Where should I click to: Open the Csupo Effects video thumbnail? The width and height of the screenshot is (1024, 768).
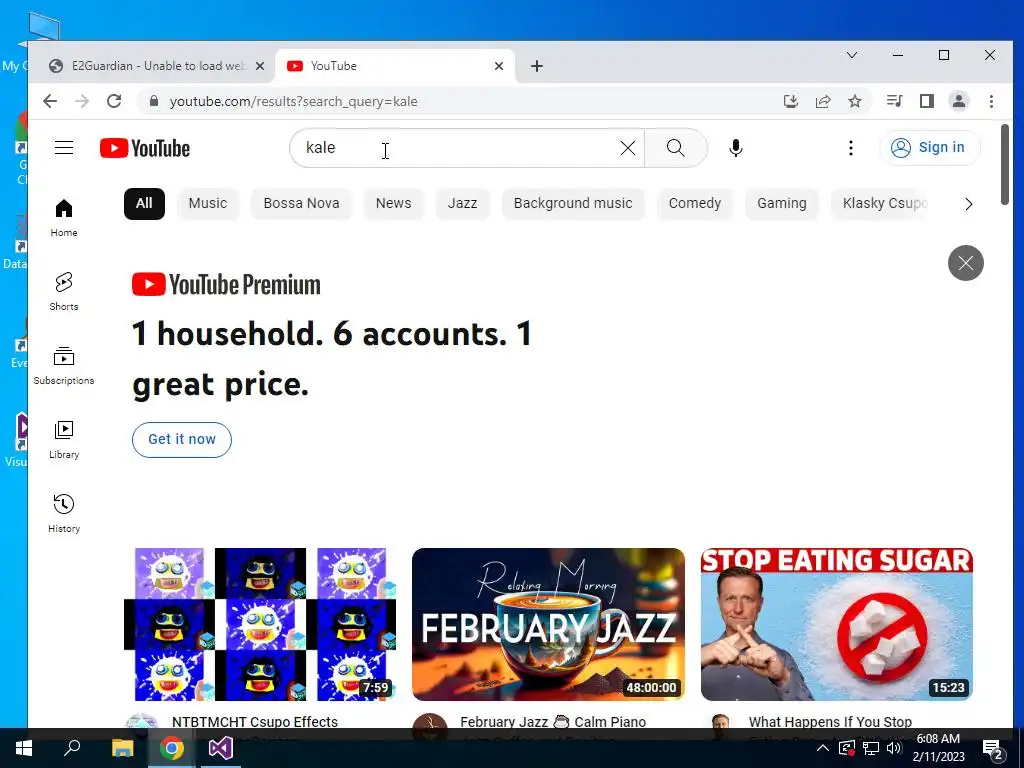point(261,624)
